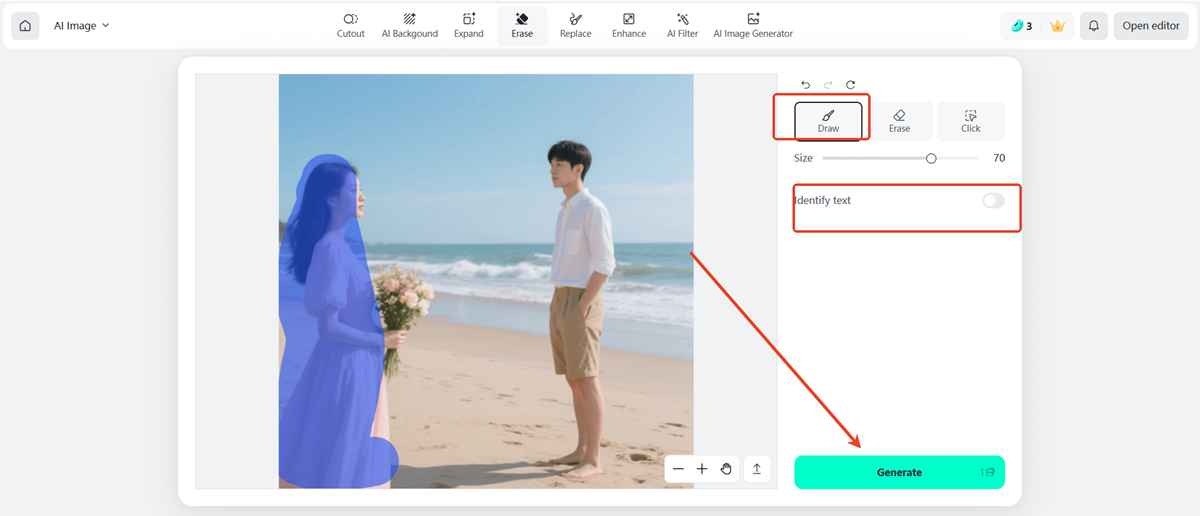Click the crown premium icon
The width and height of the screenshot is (1200, 516).
click(x=1057, y=26)
